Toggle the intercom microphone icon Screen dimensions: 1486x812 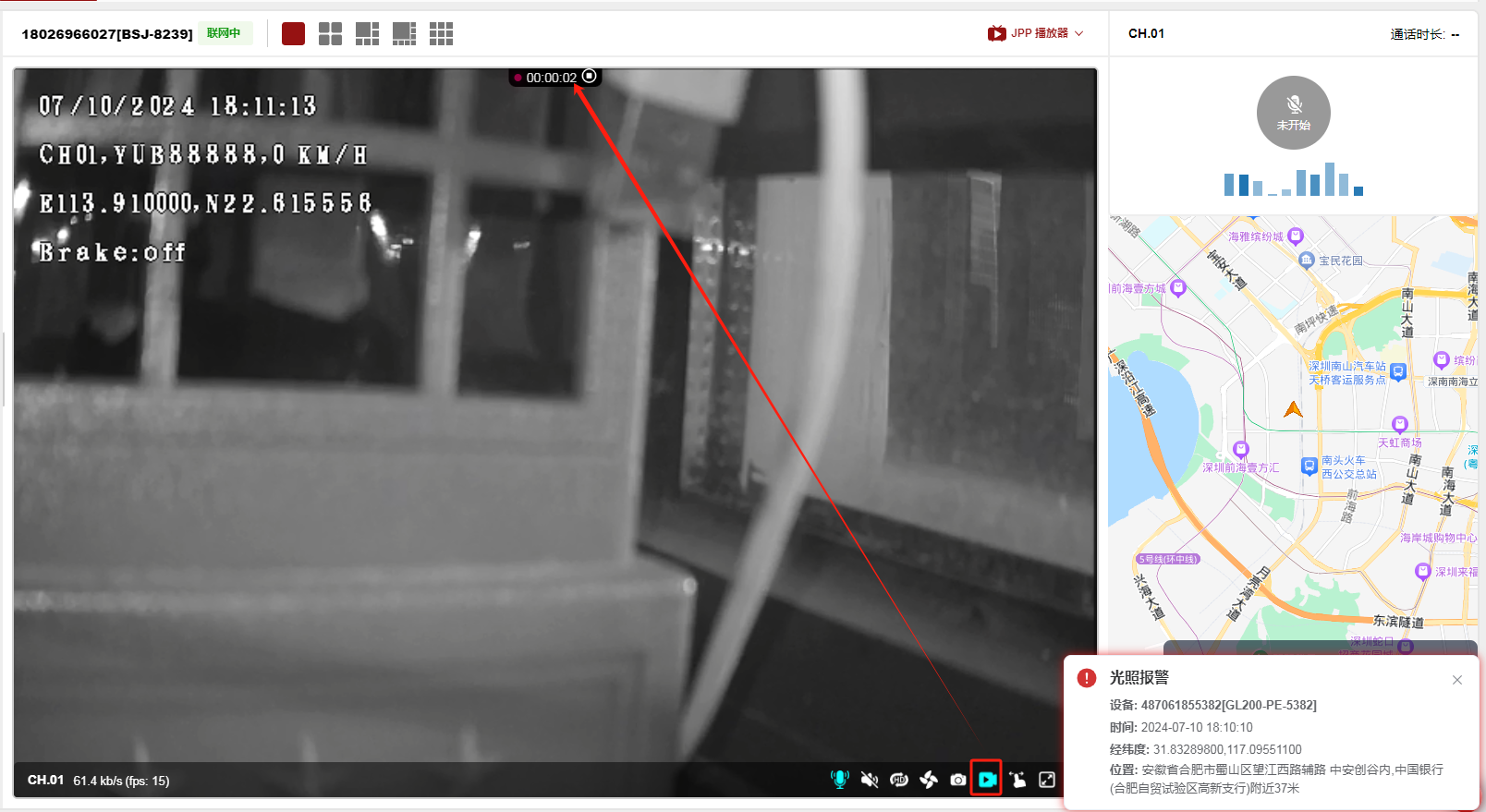click(839, 780)
